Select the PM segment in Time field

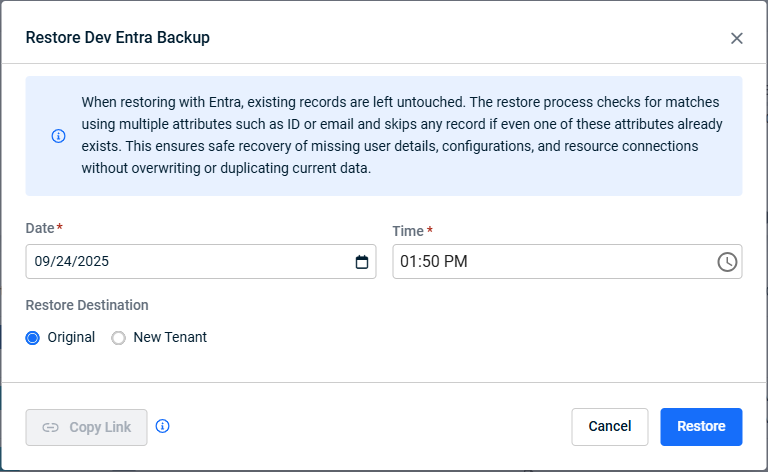[455, 262]
